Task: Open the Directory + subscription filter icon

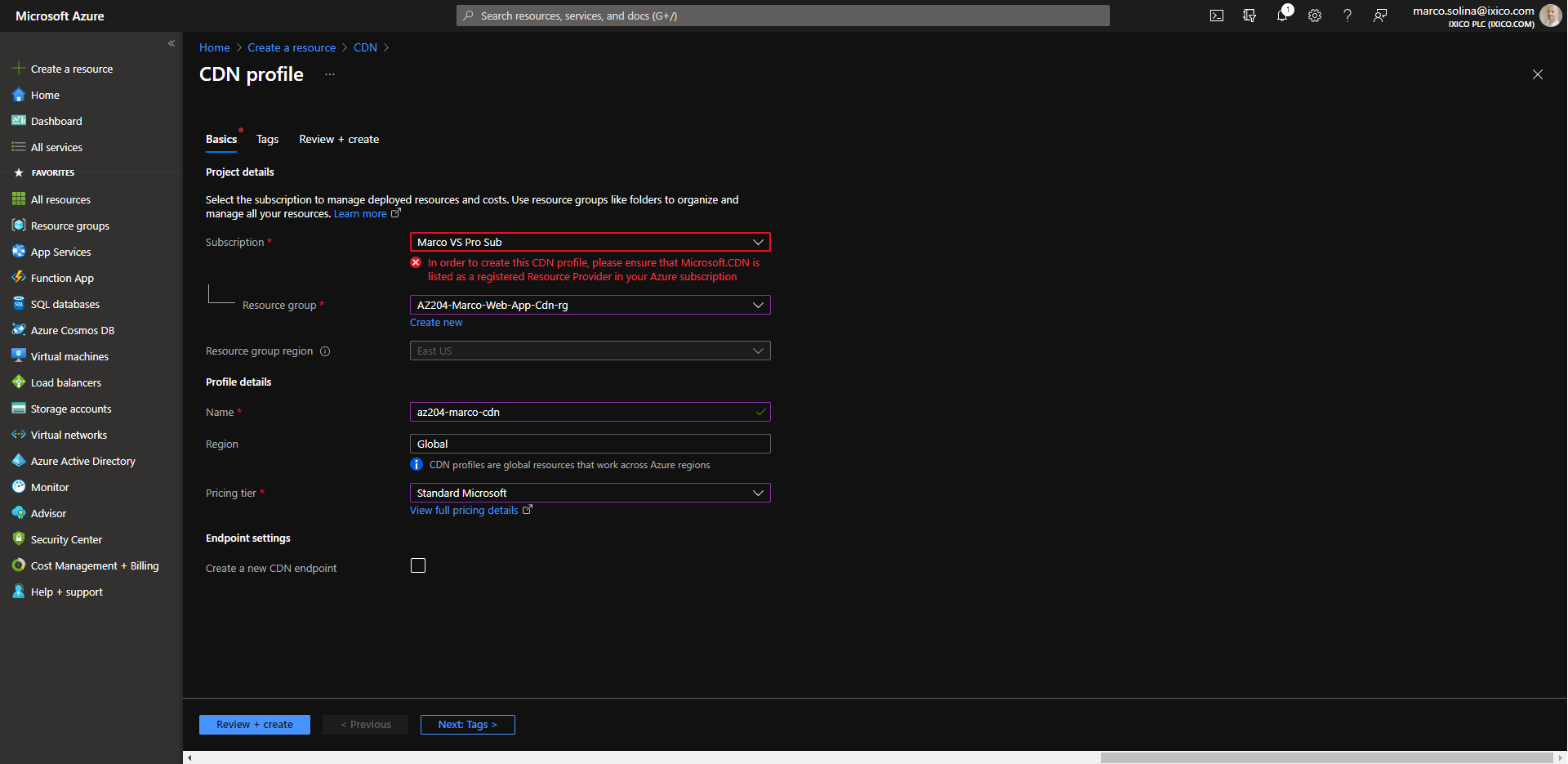Action: [1249, 16]
